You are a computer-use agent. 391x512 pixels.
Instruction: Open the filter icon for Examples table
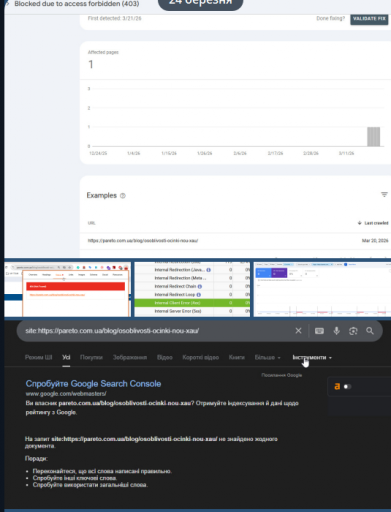[x=384, y=194]
